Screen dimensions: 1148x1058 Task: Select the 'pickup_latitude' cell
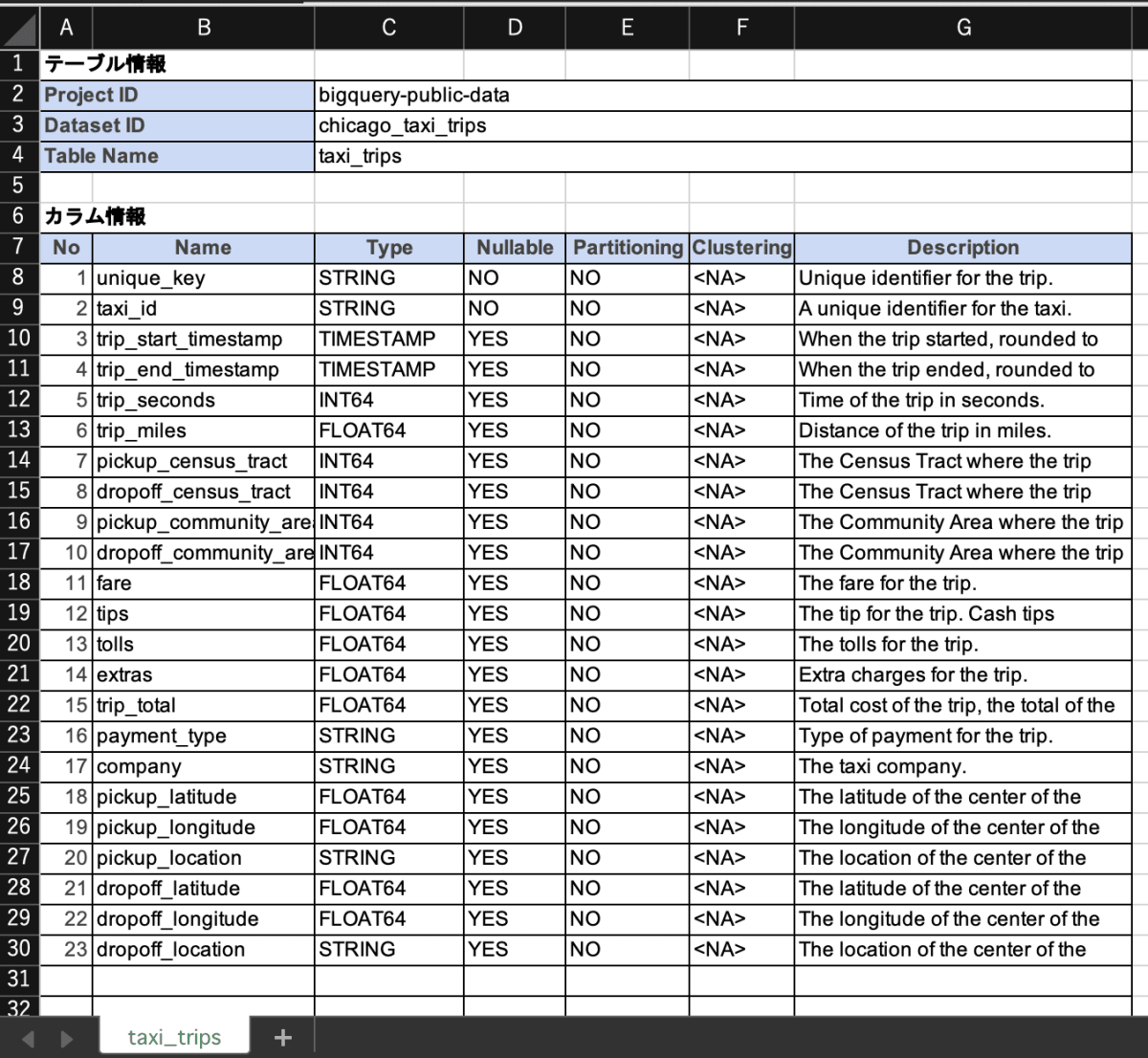pos(204,797)
